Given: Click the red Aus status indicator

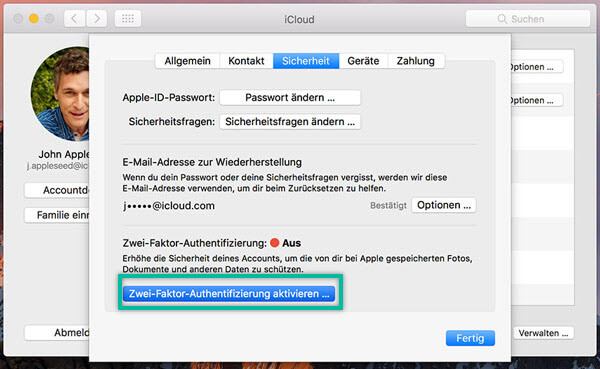Looking at the screenshot, I should (x=274, y=243).
